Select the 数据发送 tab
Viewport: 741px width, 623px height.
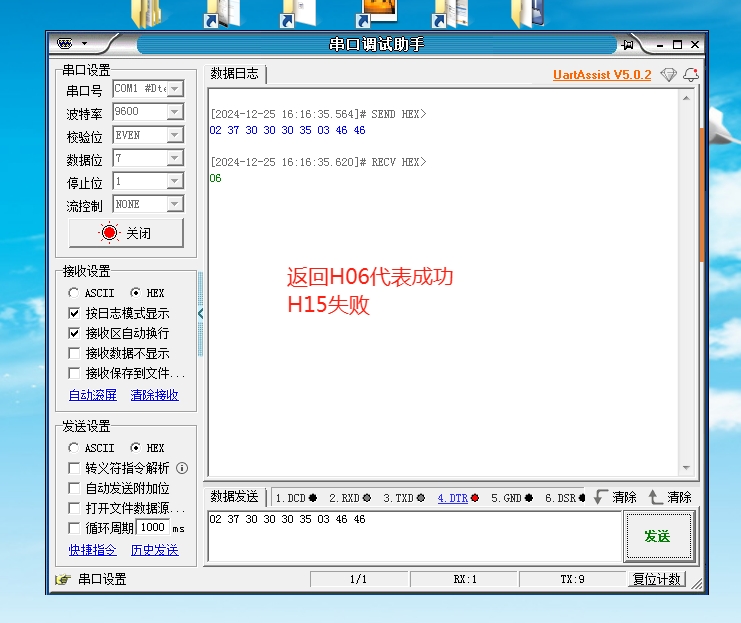[x=234, y=497]
